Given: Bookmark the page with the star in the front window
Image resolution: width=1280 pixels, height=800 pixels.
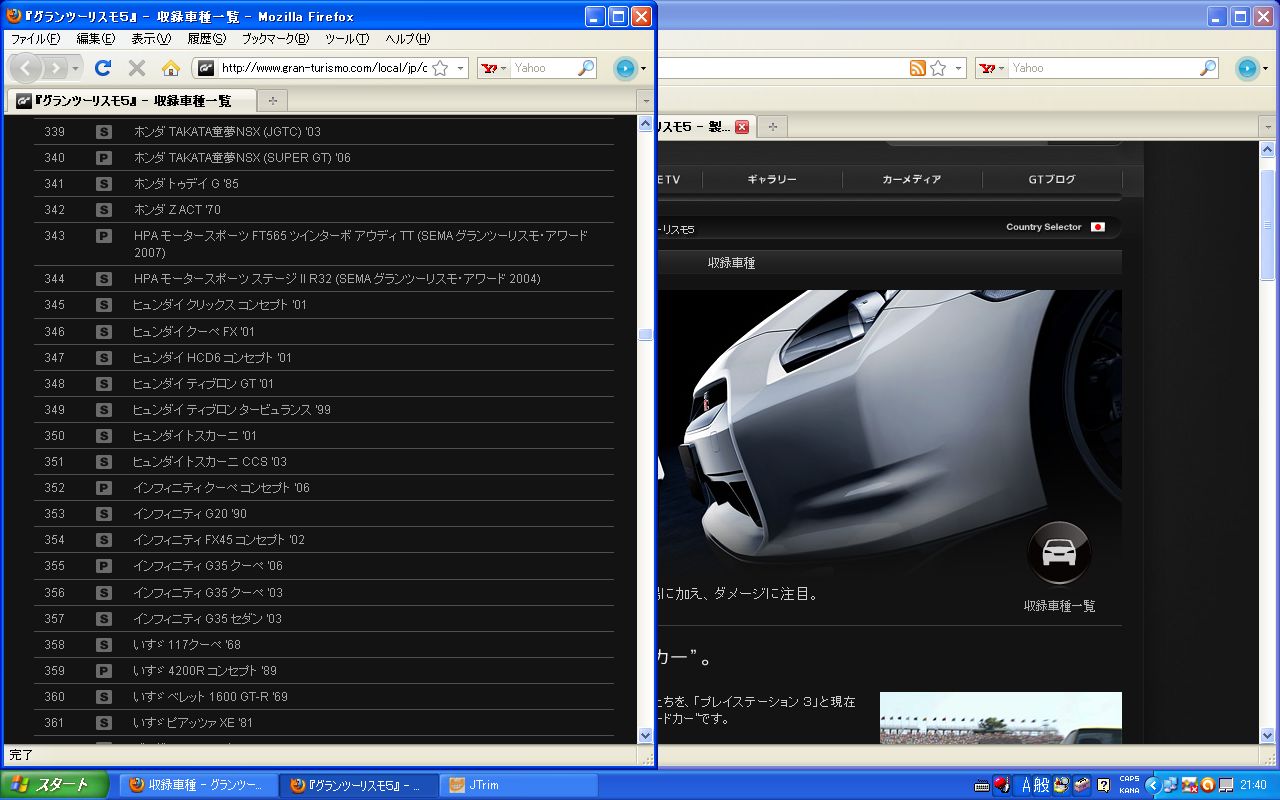Looking at the screenshot, I should click(x=439, y=68).
